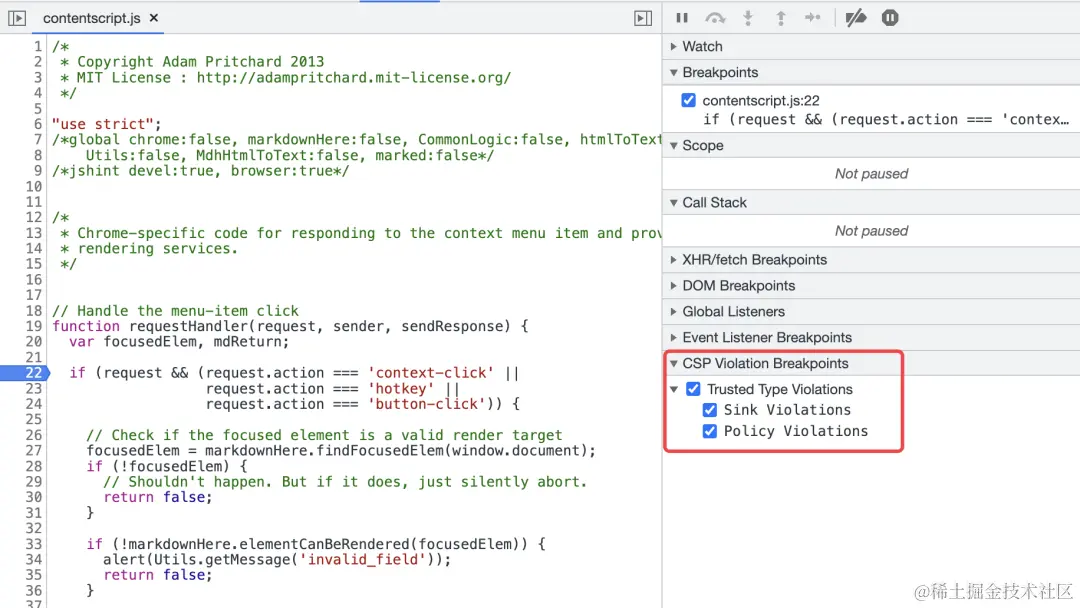
Task: Pause script execution
Action: pos(682,18)
